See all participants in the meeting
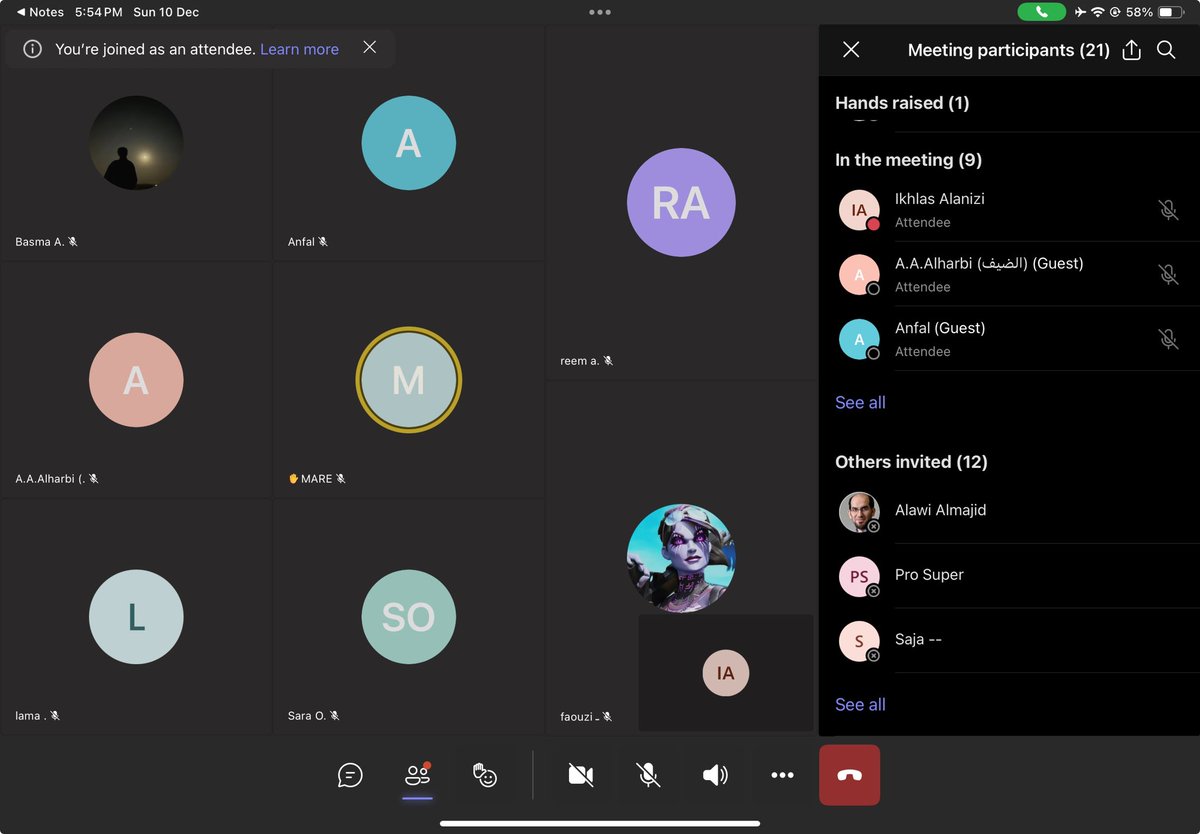Screen dimensions: 1200x834 (860, 402)
